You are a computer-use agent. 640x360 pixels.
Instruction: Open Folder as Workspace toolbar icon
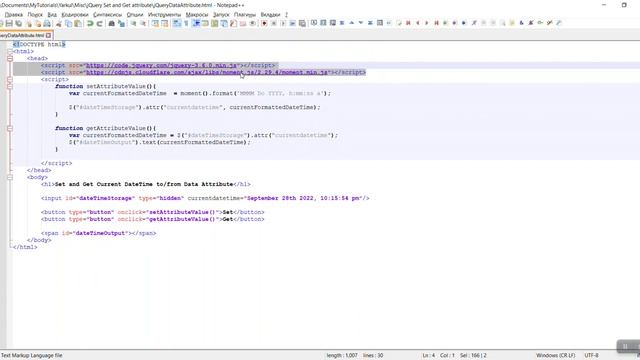click(x=243, y=23)
